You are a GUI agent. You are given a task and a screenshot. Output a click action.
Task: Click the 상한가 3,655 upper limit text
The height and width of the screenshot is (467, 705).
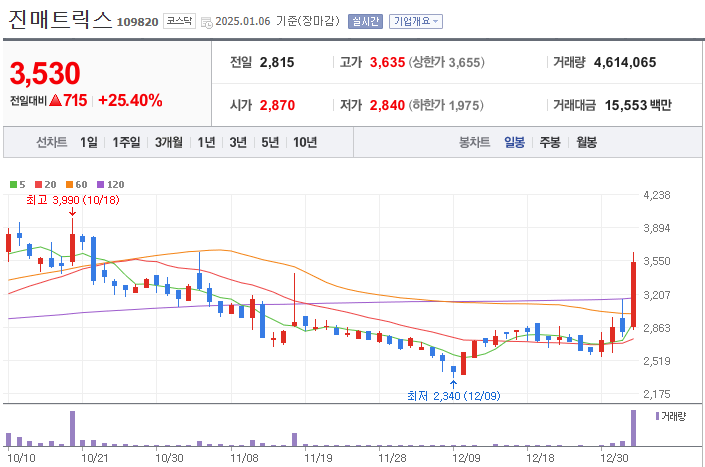click(x=446, y=62)
